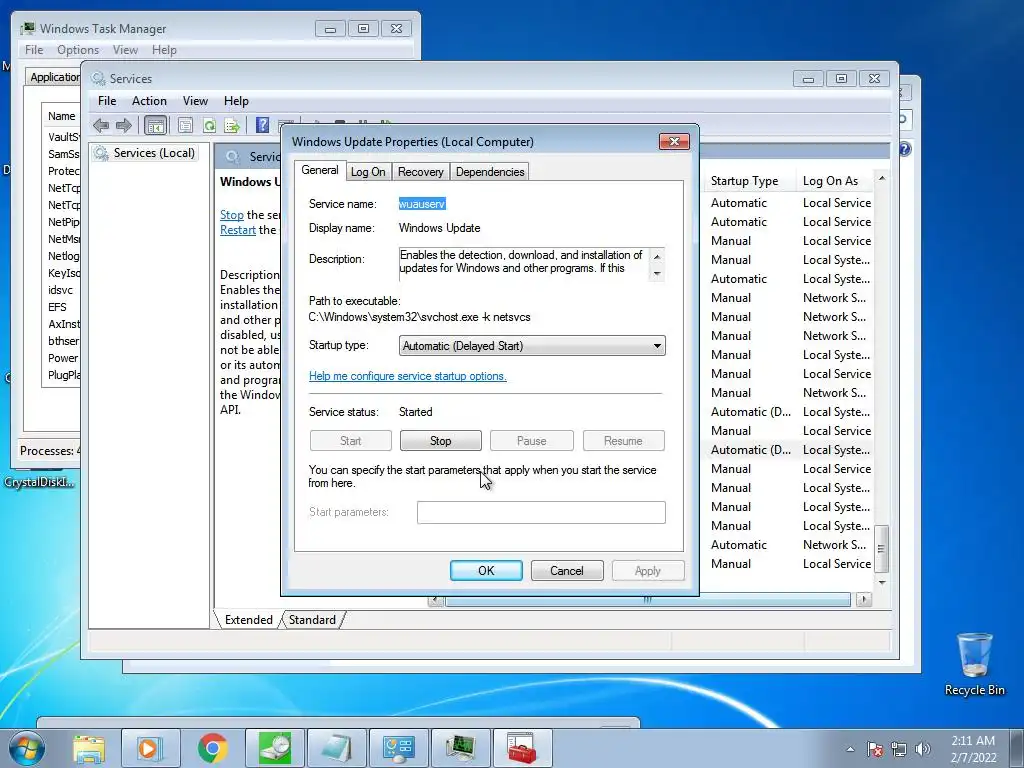
Task: Switch to the Recovery tab
Action: [421, 172]
